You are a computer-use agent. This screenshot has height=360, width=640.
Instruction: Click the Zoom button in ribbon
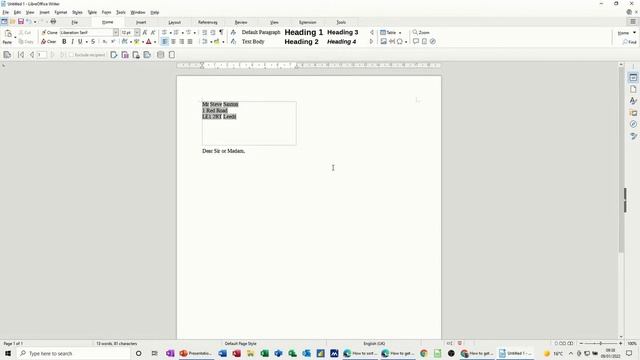421,32
